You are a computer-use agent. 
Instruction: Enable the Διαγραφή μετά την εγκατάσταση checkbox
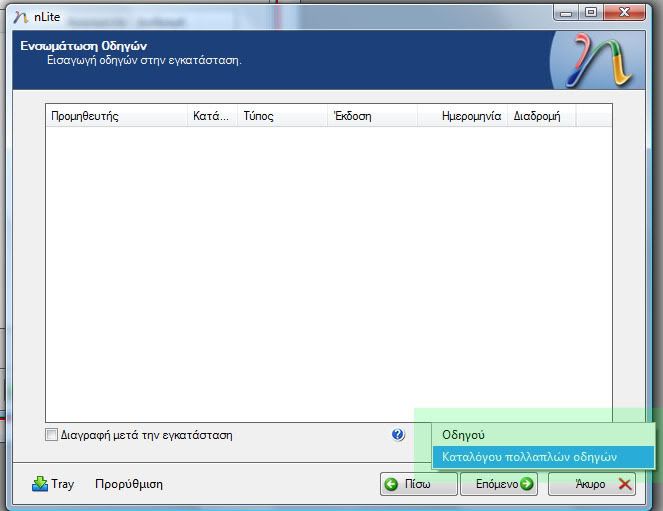point(52,435)
